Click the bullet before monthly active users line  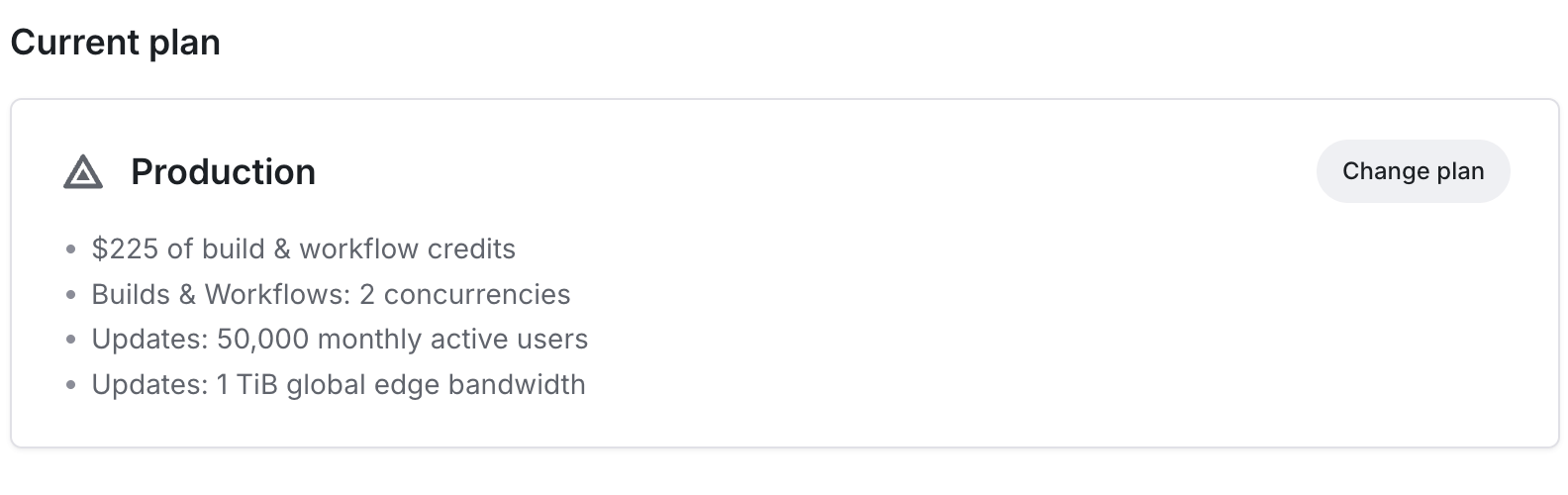pos(70,341)
